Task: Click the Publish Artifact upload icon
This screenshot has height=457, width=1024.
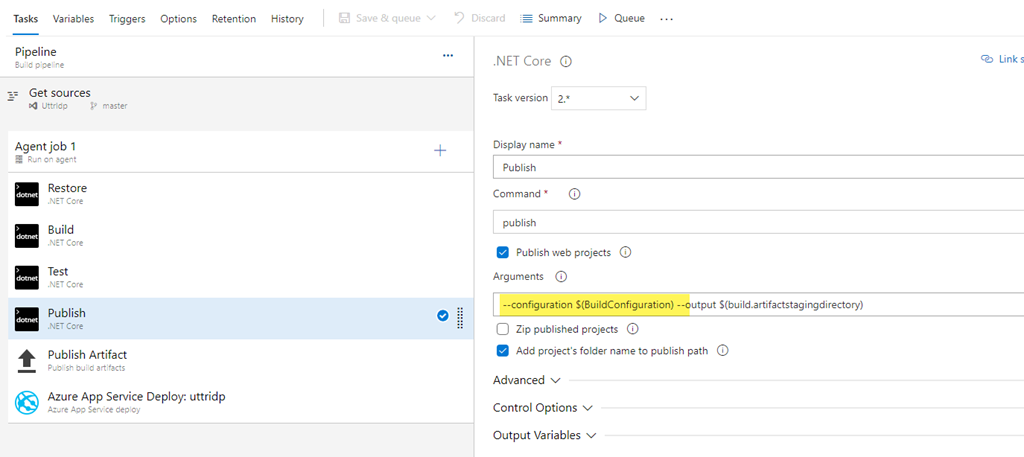Action: click(27, 360)
